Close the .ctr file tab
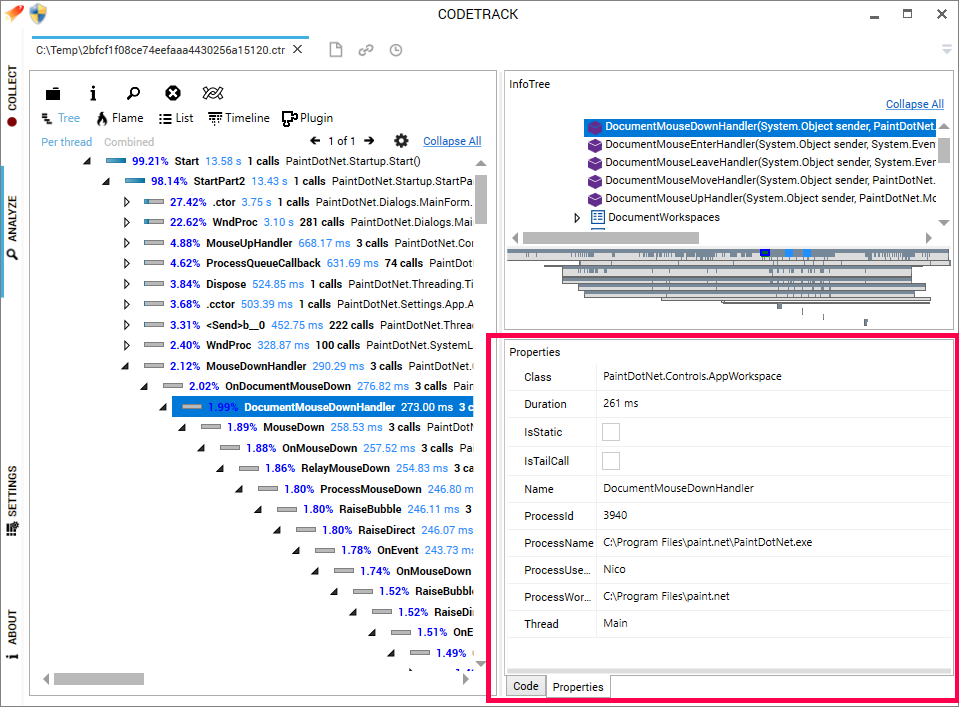 [297, 49]
